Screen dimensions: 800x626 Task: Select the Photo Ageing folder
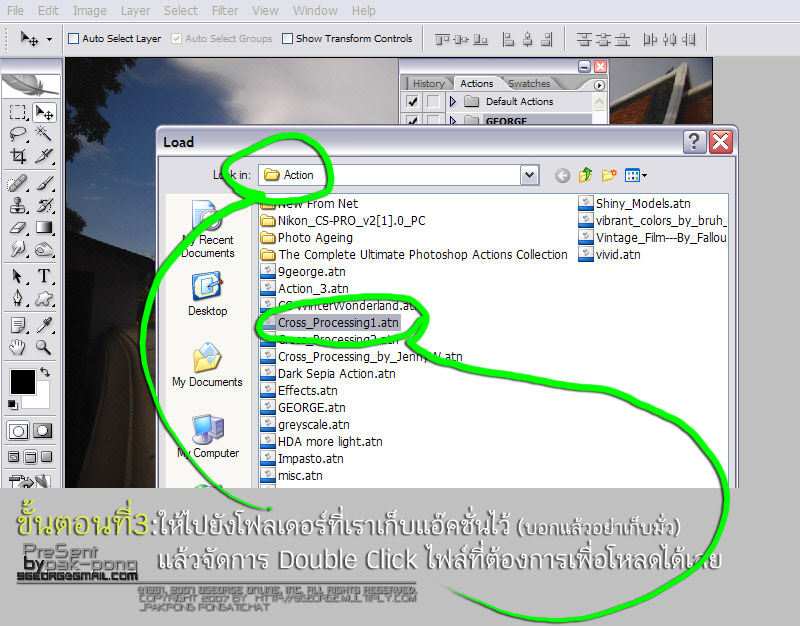tap(307, 238)
